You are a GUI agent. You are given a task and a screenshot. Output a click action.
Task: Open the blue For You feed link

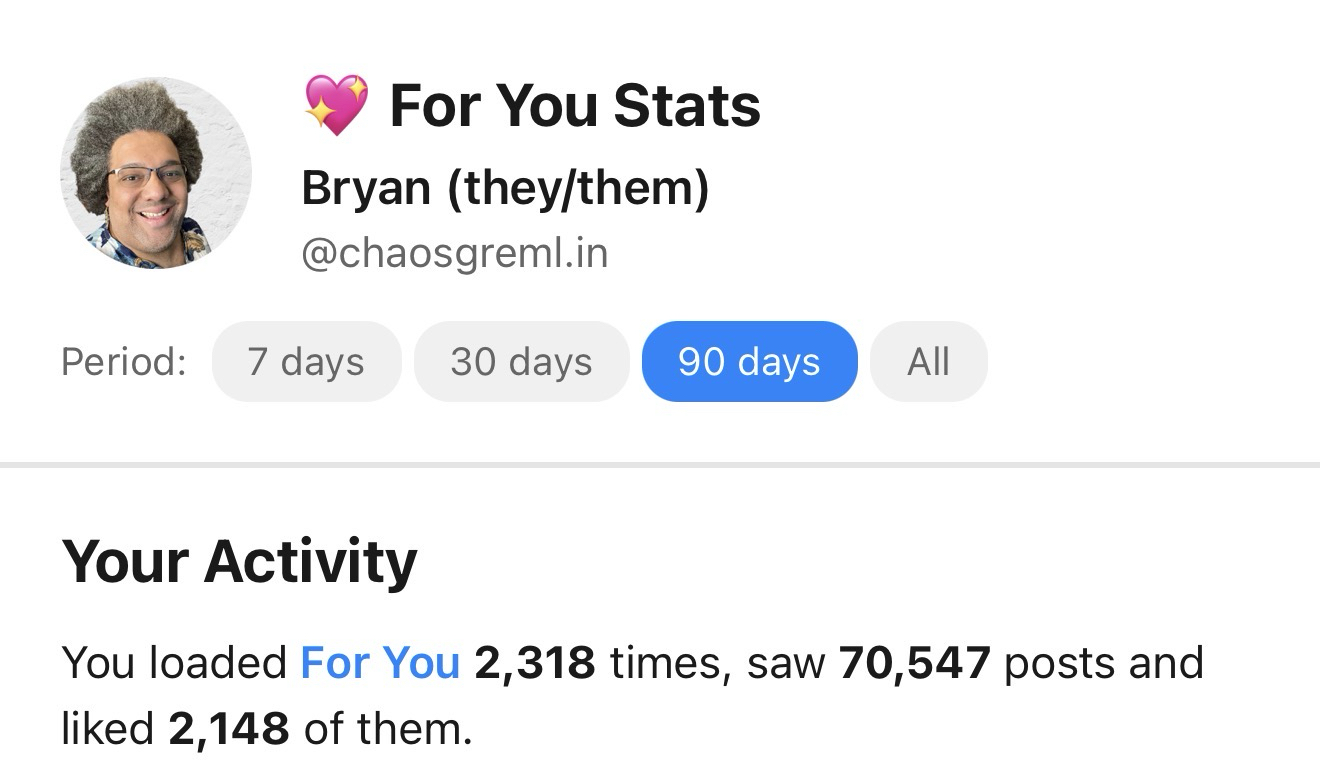(x=380, y=662)
